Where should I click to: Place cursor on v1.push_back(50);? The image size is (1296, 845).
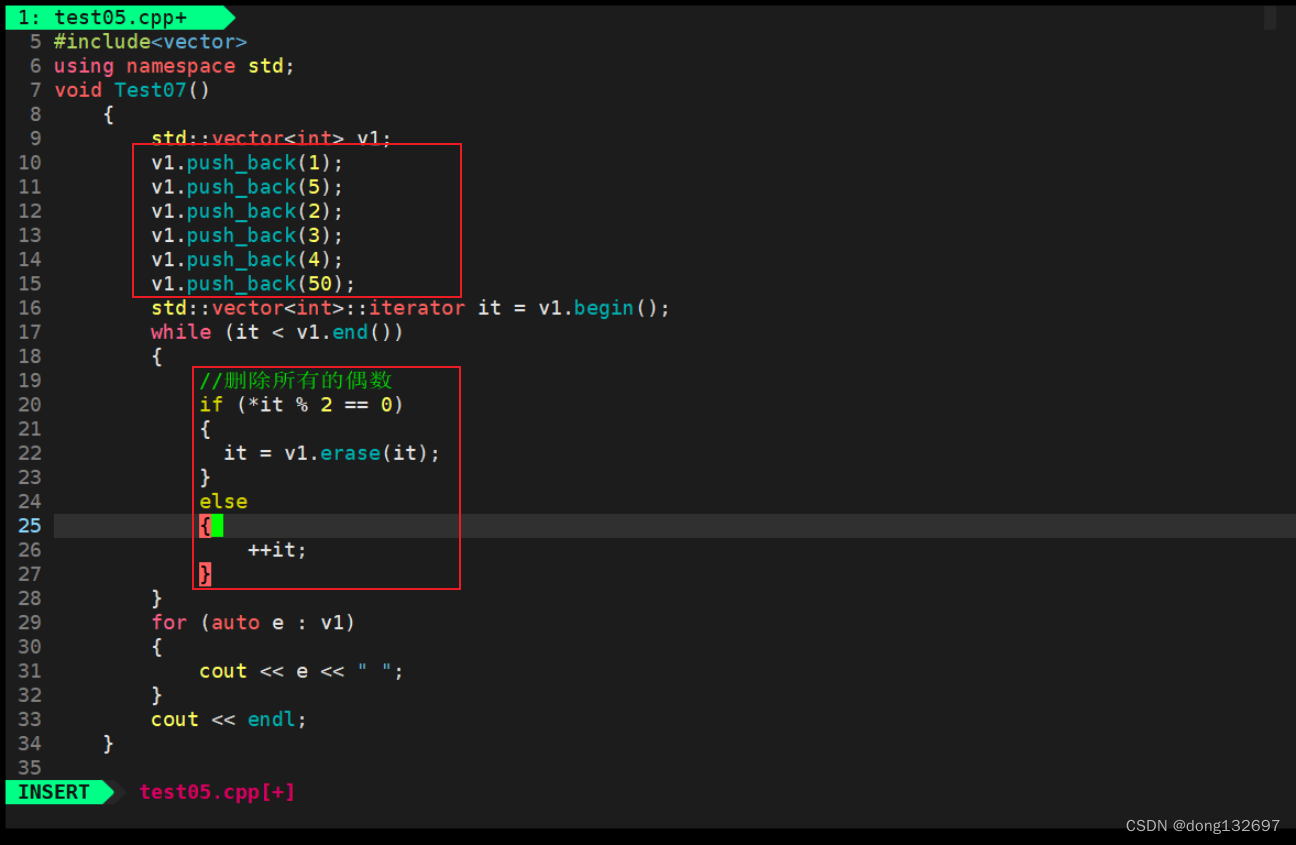coord(253,283)
